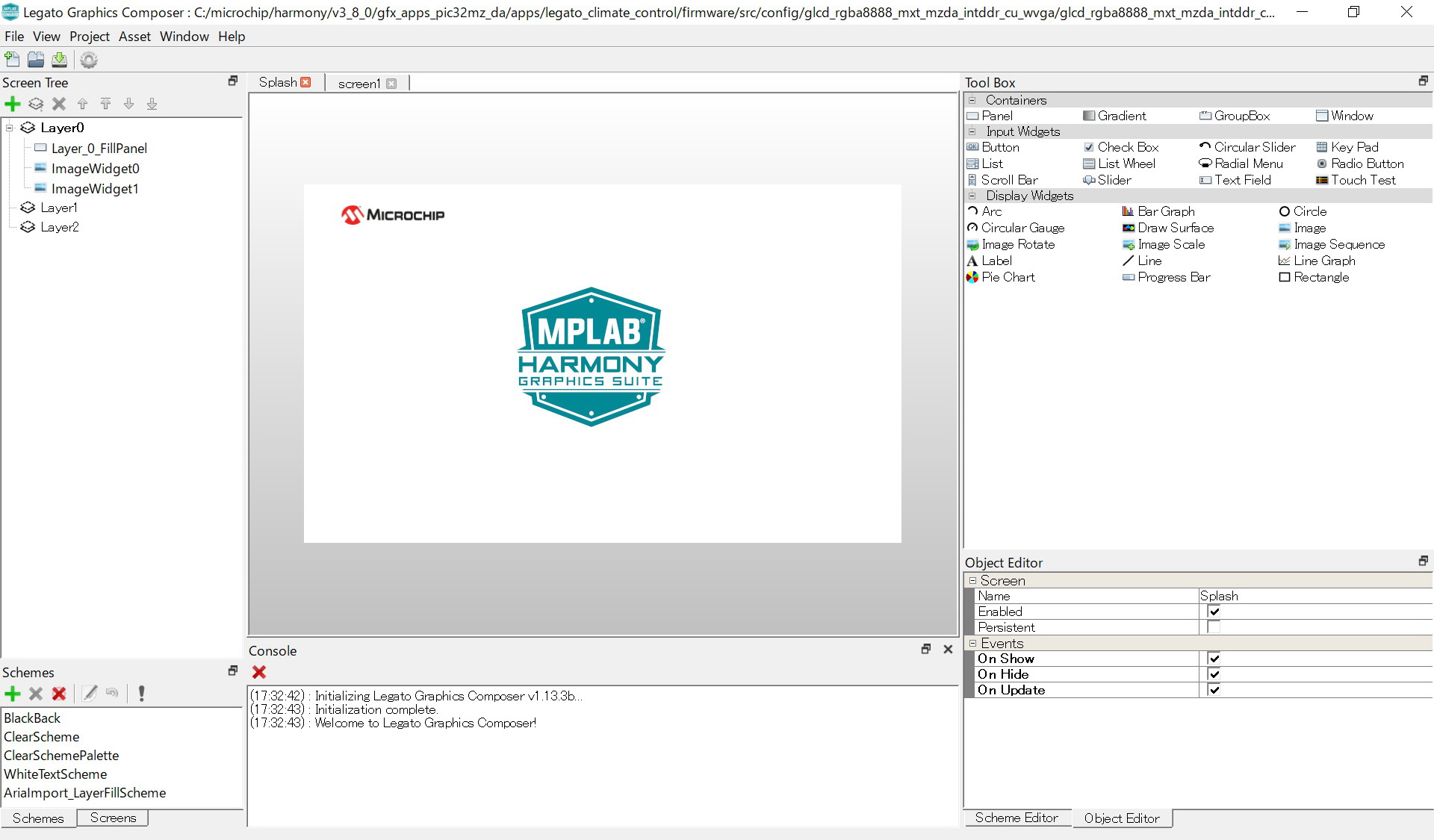Image resolution: width=1434 pixels, height=840 pixels.
Task: Select the Circular Slider widget
Action: [x=1247, y=147]
